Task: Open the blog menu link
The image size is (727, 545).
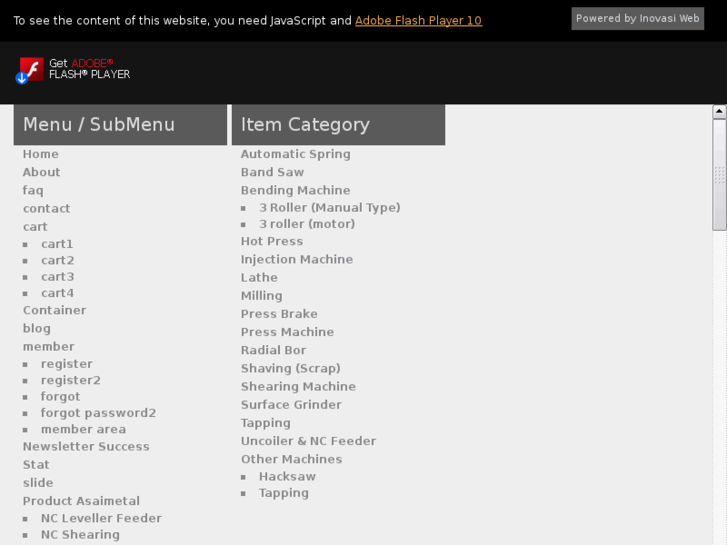Action: 37,328
